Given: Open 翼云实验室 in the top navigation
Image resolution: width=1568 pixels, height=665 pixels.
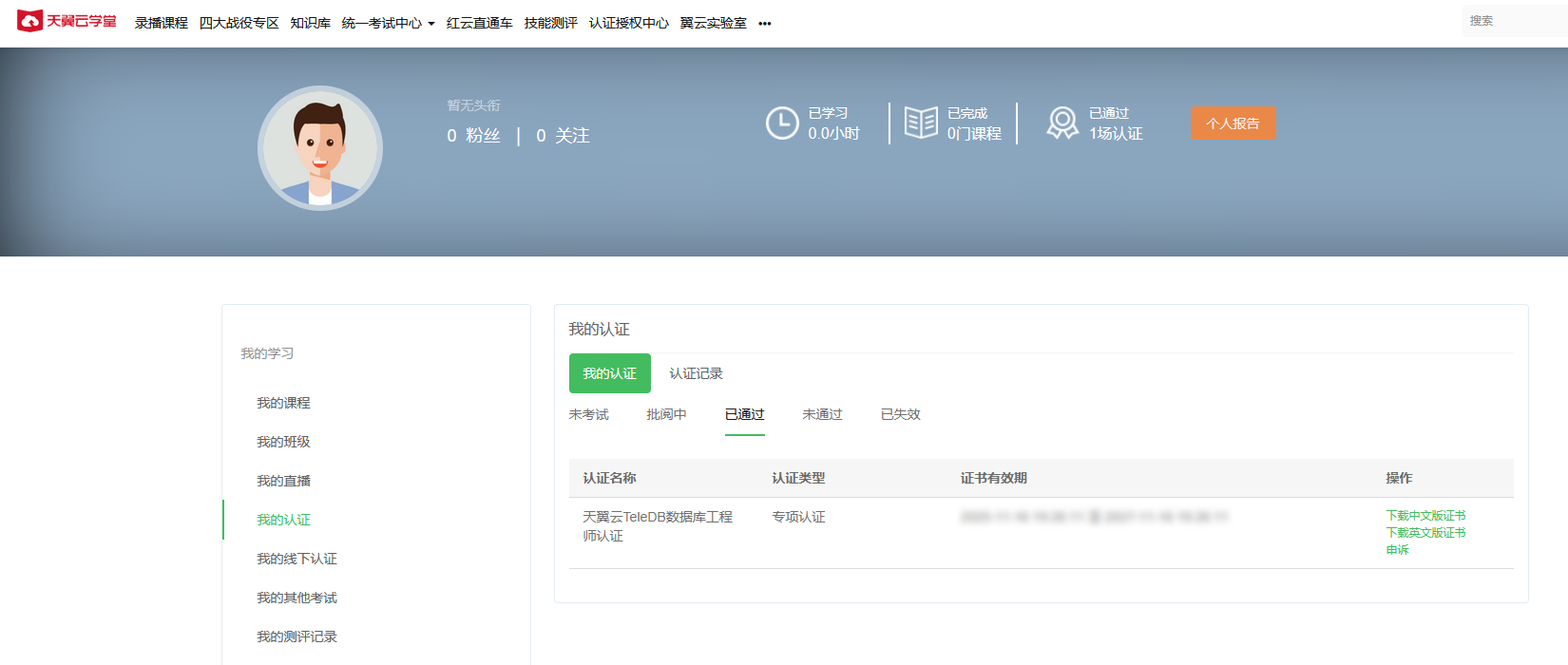Looking at the screenshot, I should coord(714,23).
